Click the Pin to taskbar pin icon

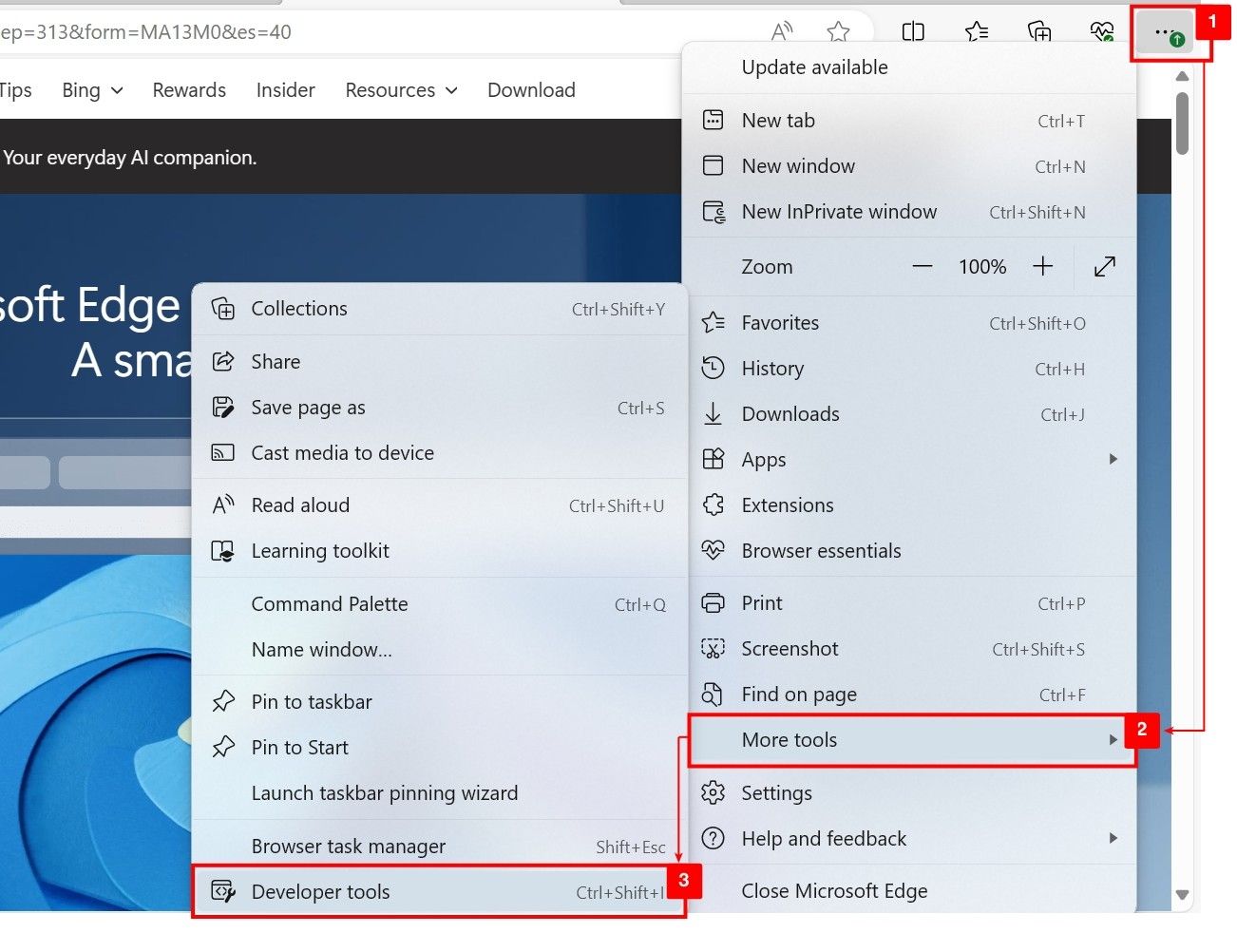[x=222, y=702]
